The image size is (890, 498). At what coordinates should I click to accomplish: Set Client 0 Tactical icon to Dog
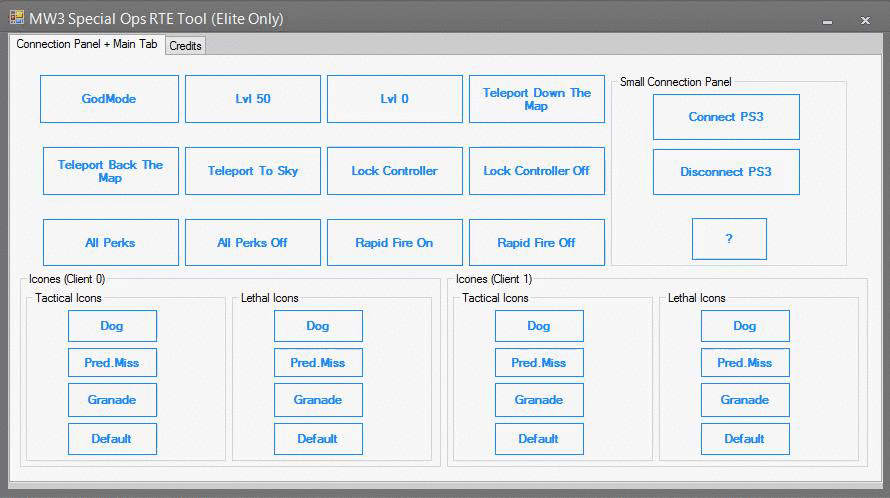(x=112, y=326)
